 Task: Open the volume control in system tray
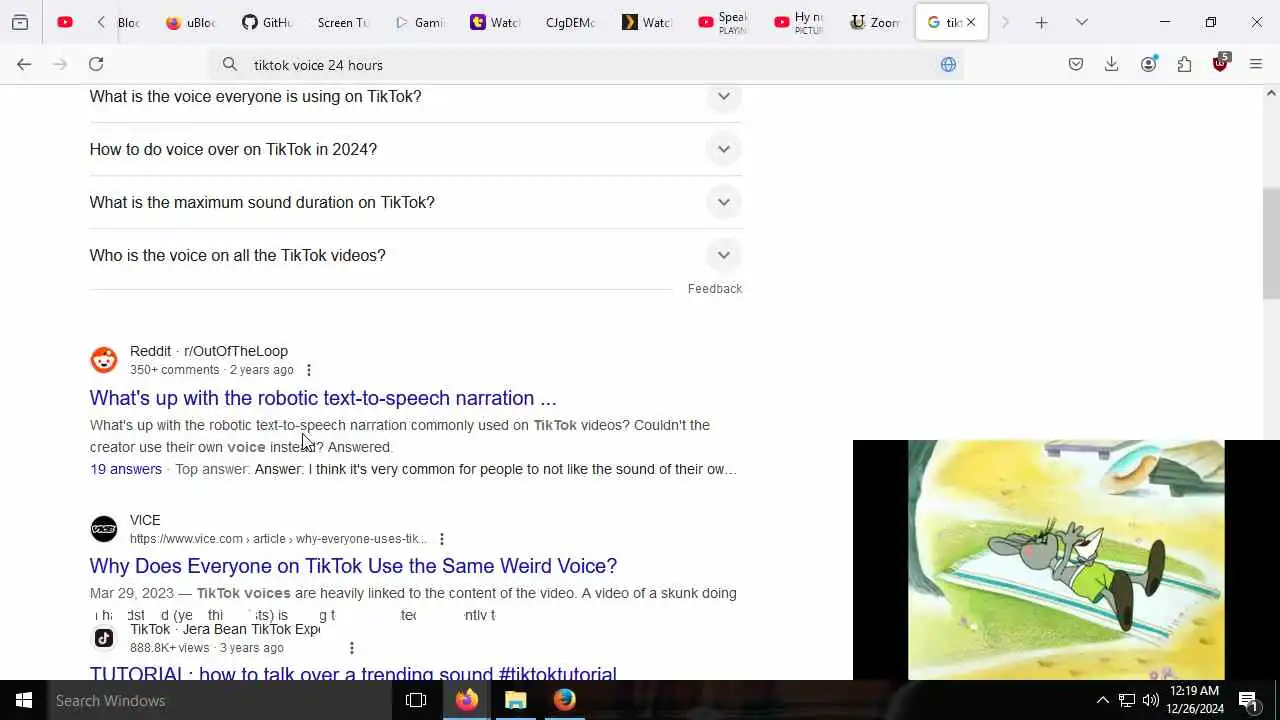(x=1151, y=700)
